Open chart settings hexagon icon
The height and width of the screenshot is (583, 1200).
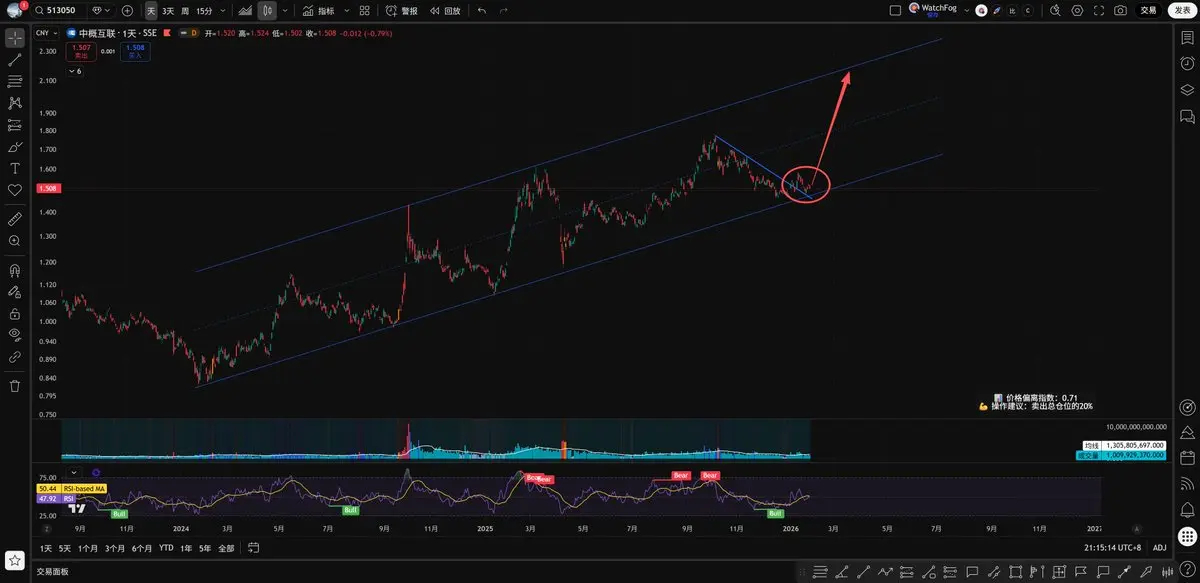click(x=1077, y=10)
